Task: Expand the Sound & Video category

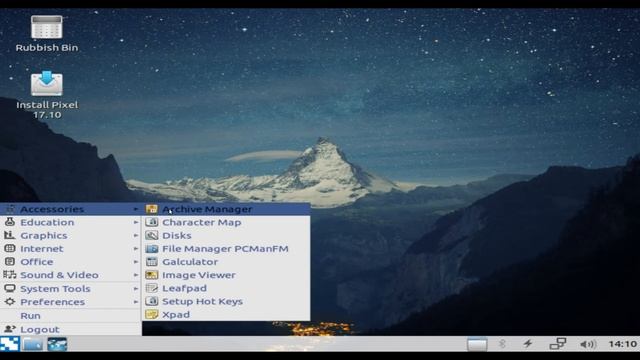Action: pos(71,275)
